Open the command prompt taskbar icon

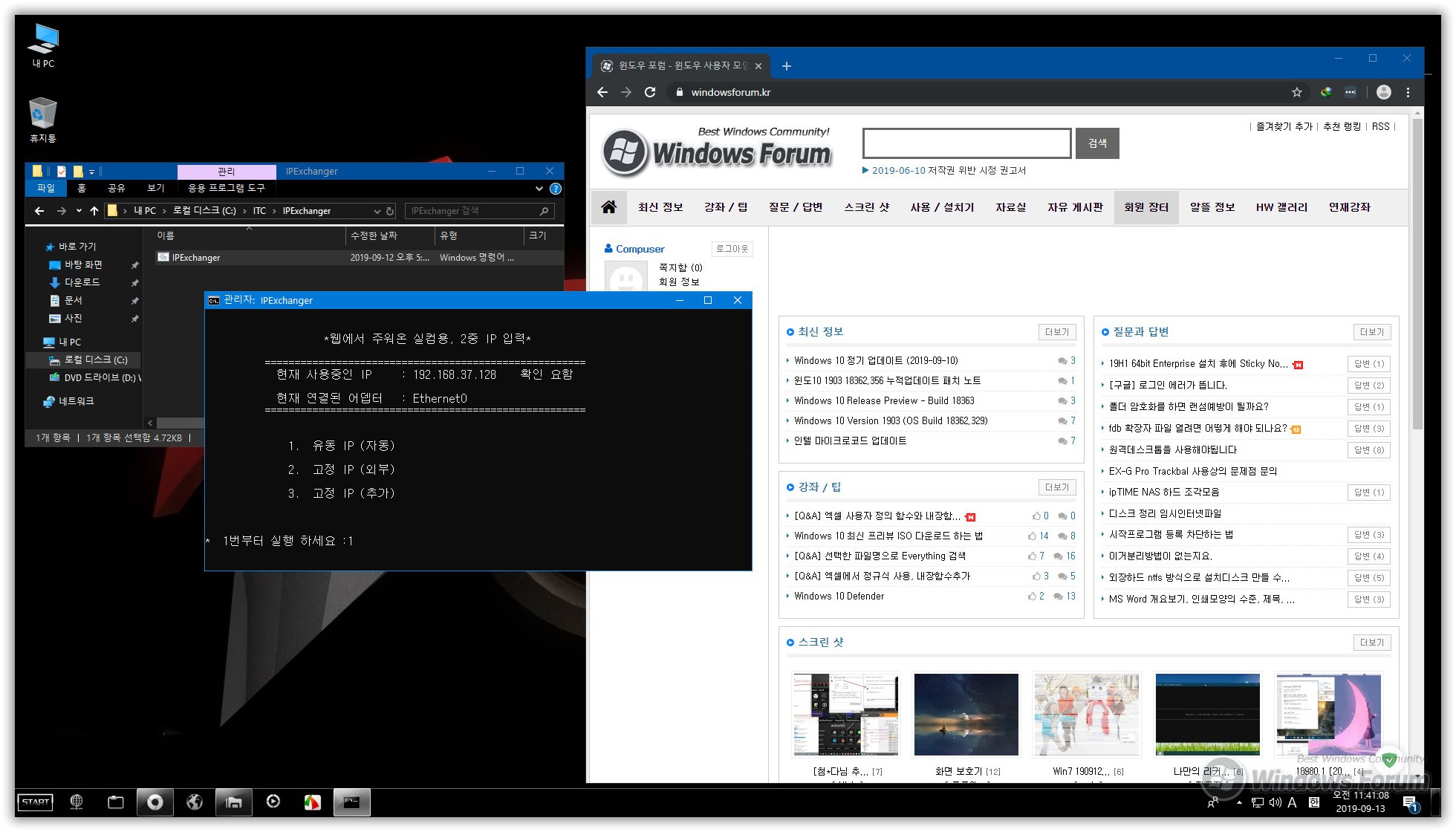(351, 802)
